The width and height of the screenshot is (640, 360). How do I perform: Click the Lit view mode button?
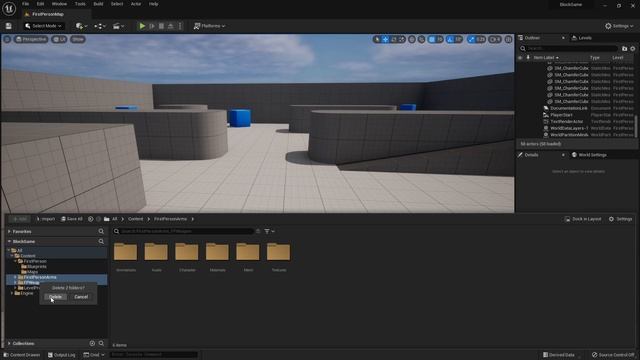(x=60, y=39)
